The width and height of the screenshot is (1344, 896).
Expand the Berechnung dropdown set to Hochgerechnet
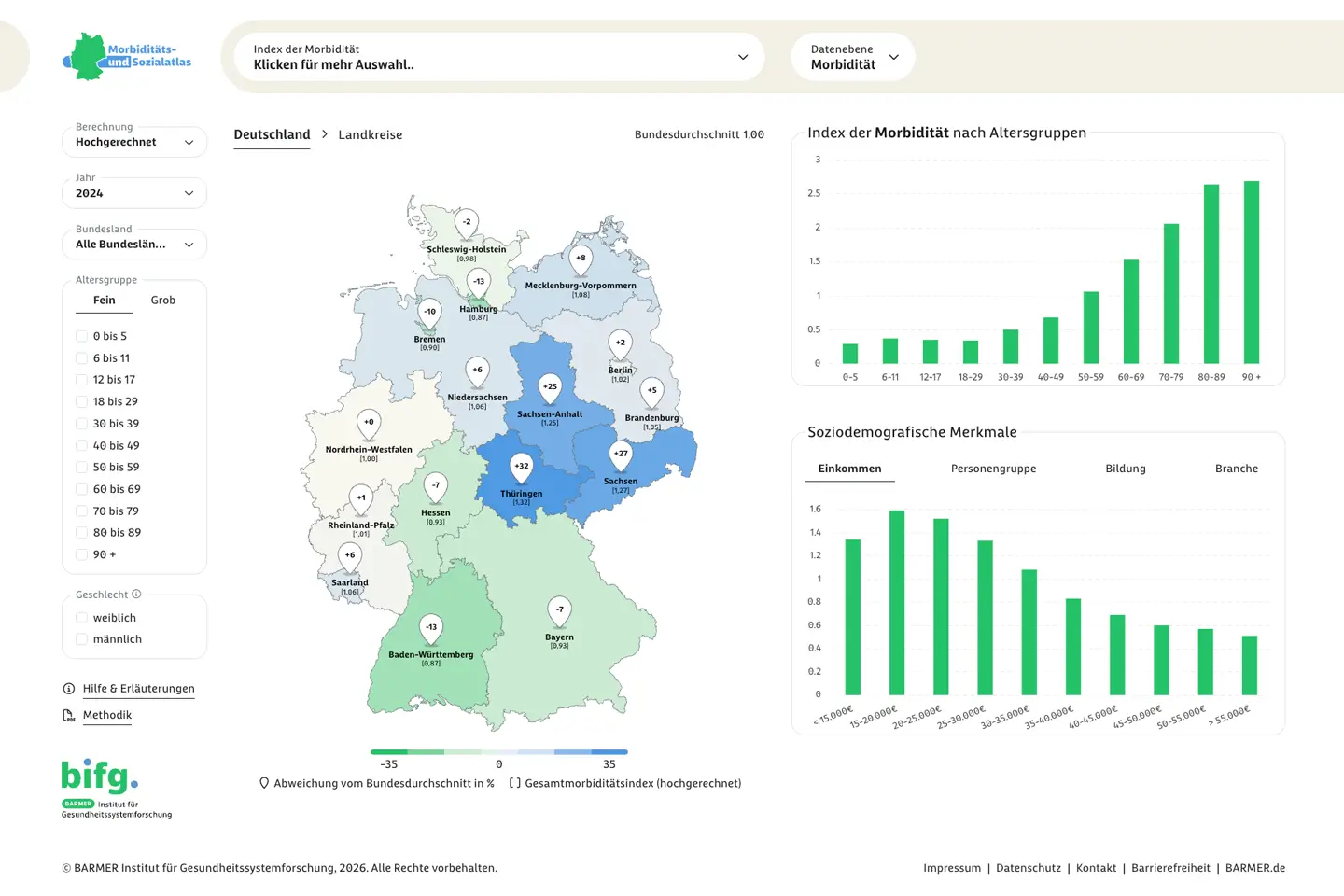[x=134, y=142]
